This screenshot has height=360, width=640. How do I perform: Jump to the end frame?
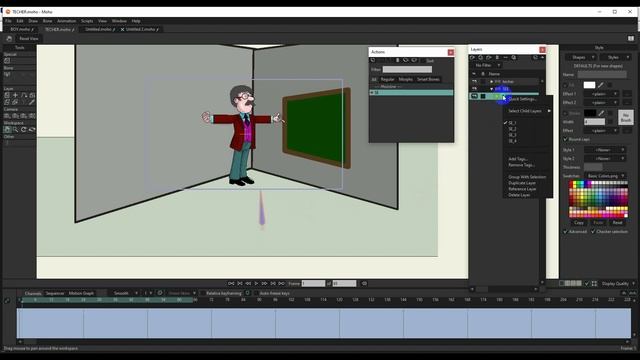tap(281, 283)
